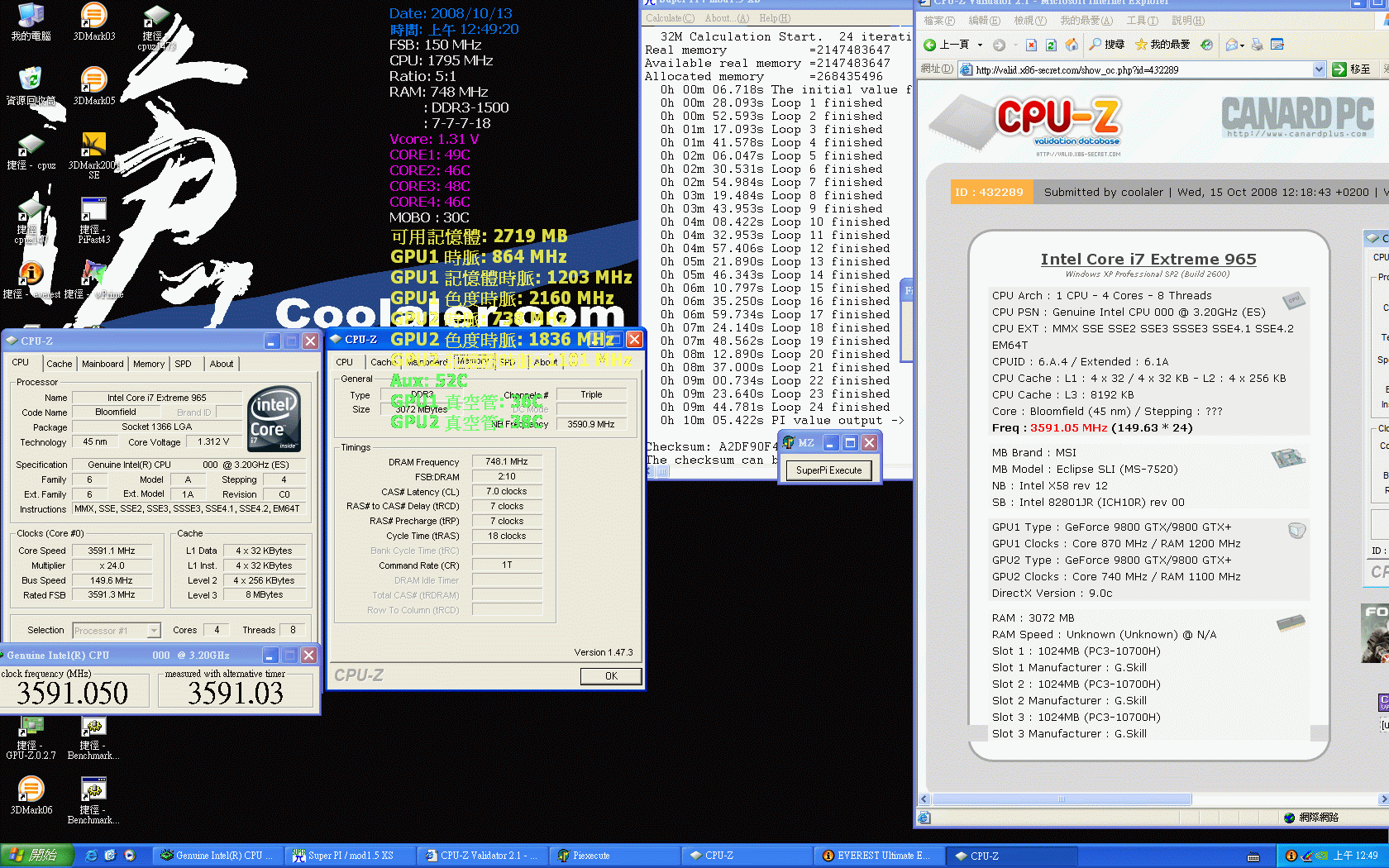
Task: Open the 3DMark03 desktop shortcut
Action: pos(94,21)
